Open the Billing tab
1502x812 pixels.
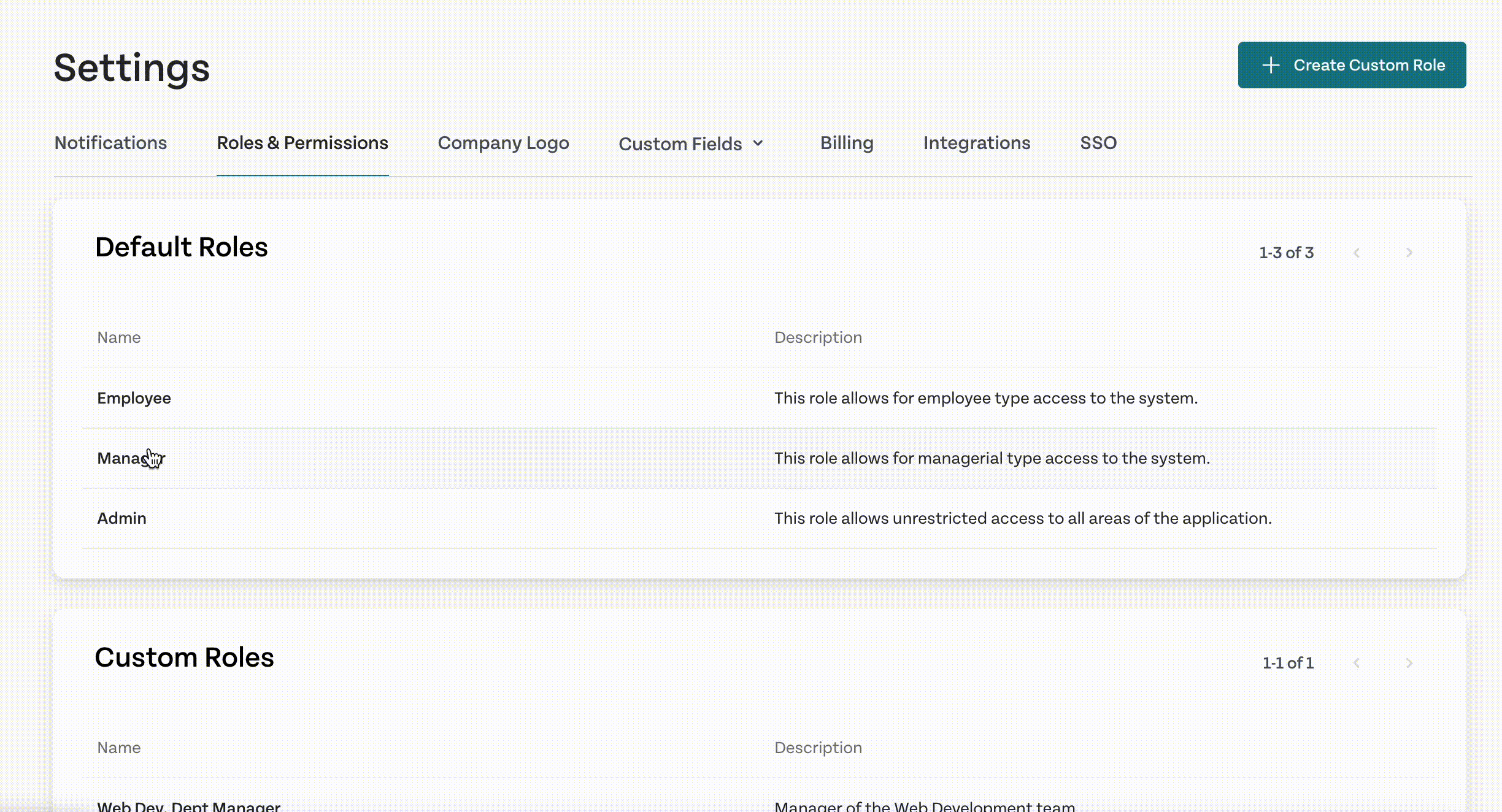click(x=847, y=143)
